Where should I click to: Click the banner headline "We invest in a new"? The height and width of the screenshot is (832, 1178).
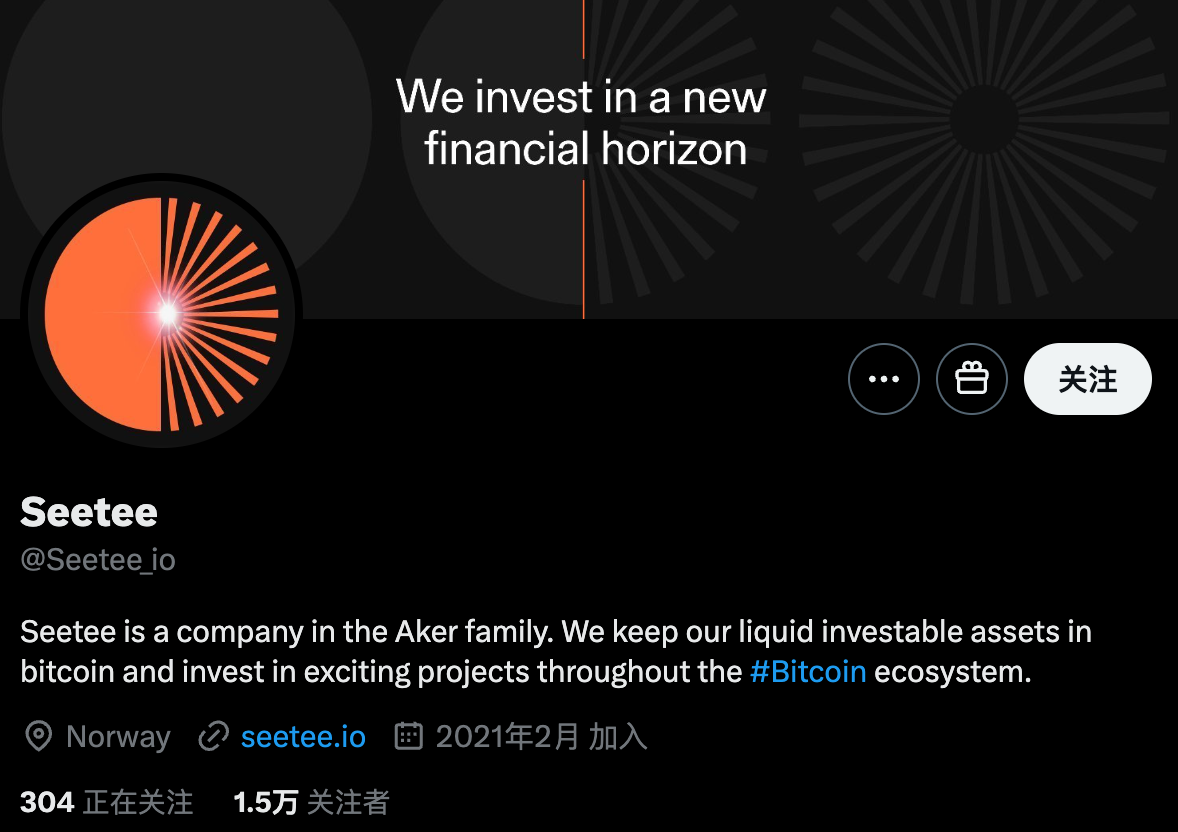click(x=581, y=98)
